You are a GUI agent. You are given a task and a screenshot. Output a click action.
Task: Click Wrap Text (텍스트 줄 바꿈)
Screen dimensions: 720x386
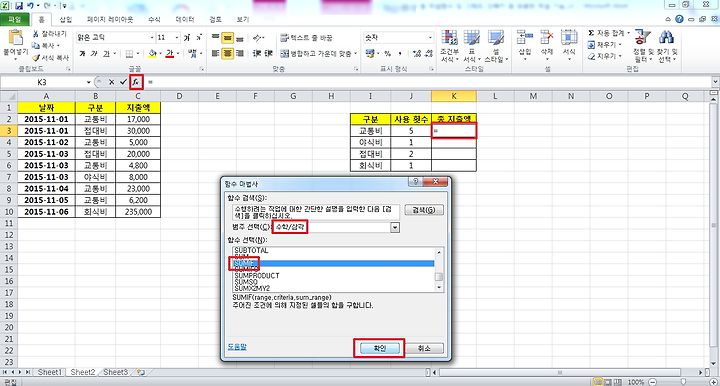pos(306,38)
